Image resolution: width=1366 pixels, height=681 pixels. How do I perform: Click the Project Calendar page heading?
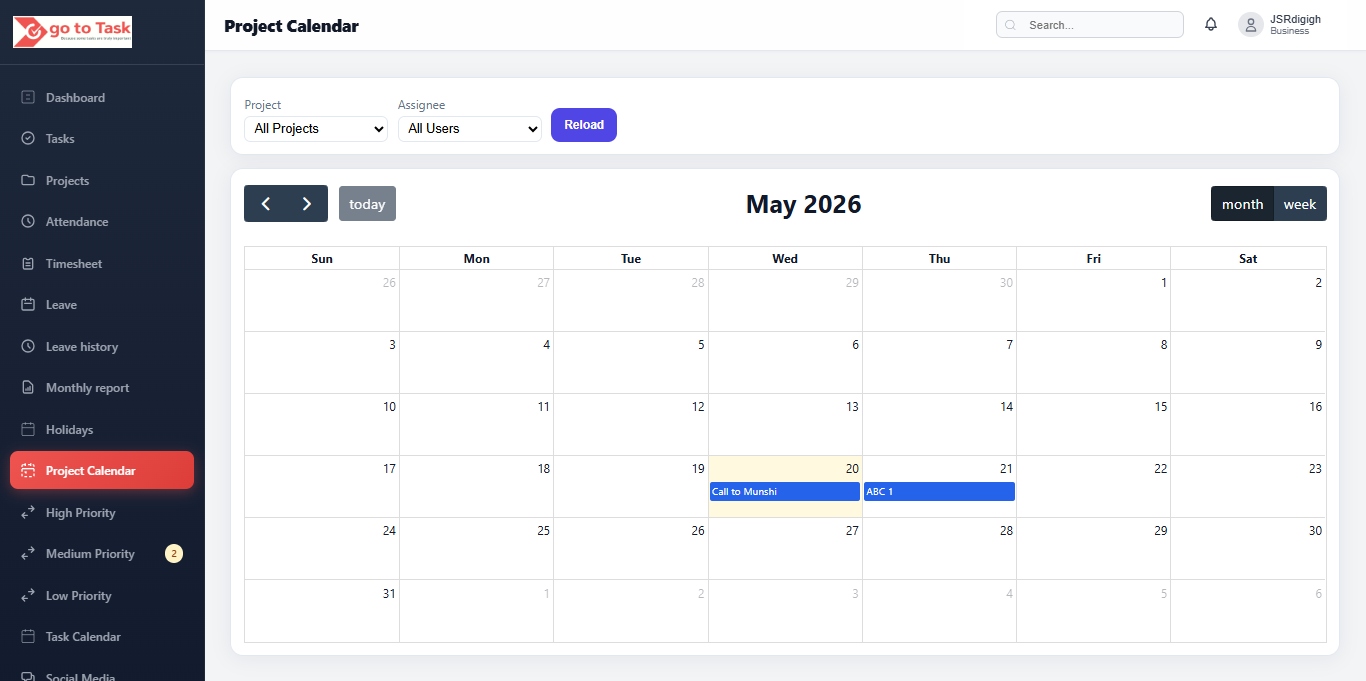[291, 26]
